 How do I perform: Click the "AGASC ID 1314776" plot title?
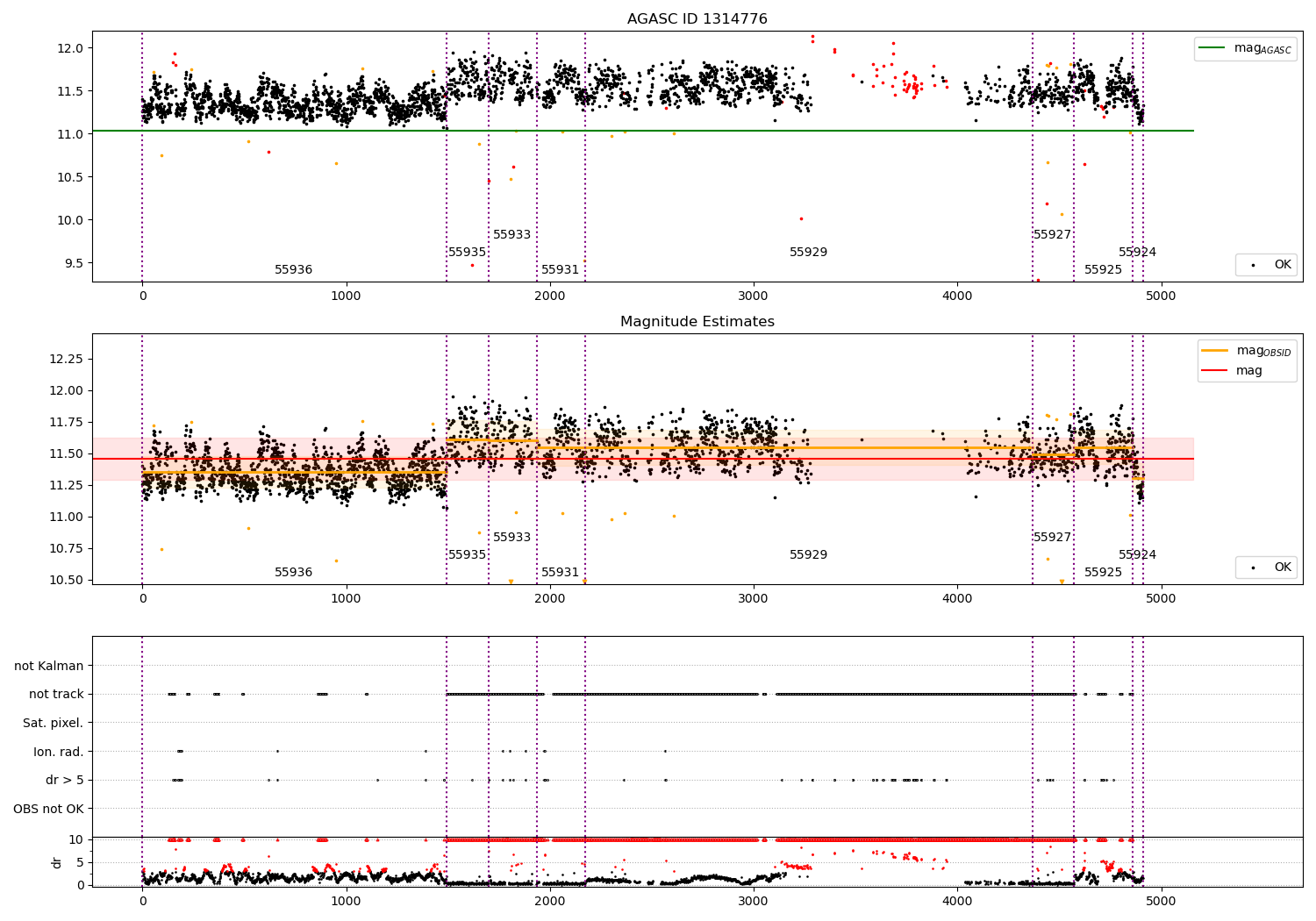pyautogui.click(x=697, y=18)
